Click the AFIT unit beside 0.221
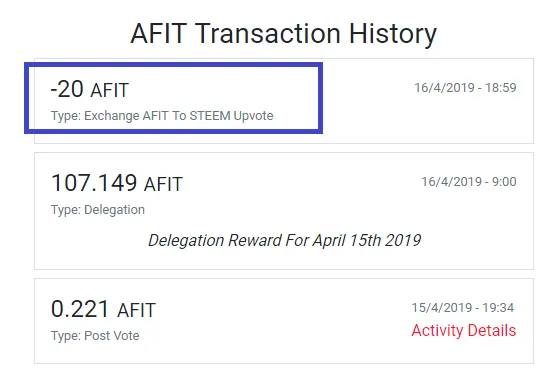The image size is (551, 370). (136, 310)
